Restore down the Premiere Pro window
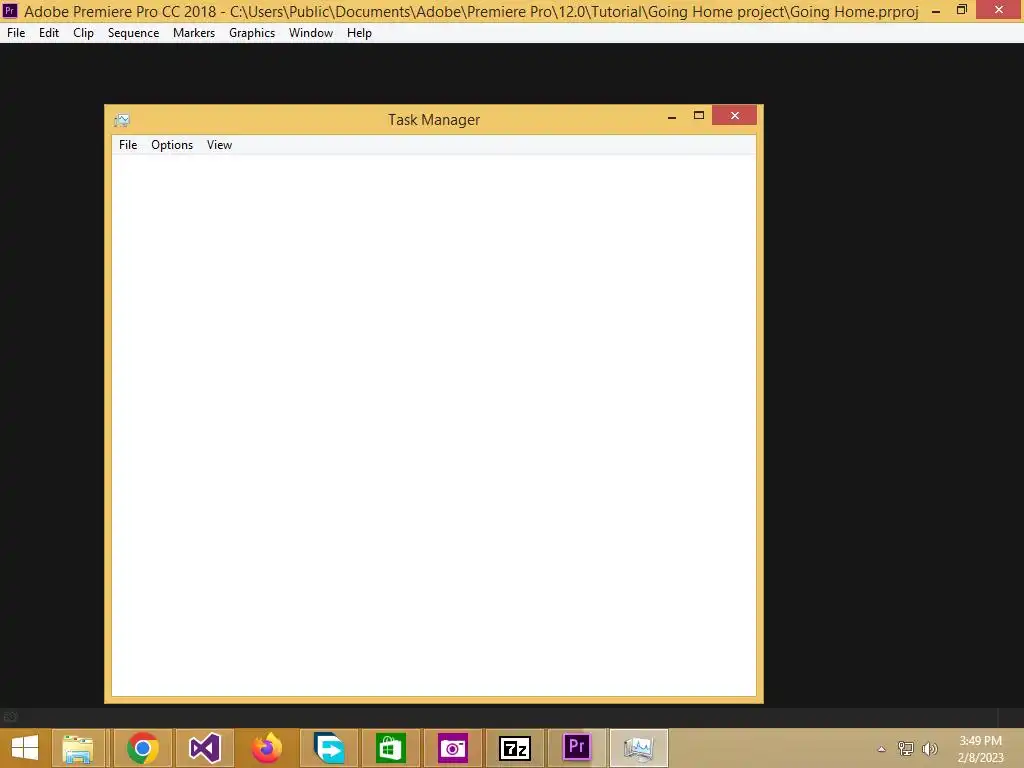 coord(962,10)
